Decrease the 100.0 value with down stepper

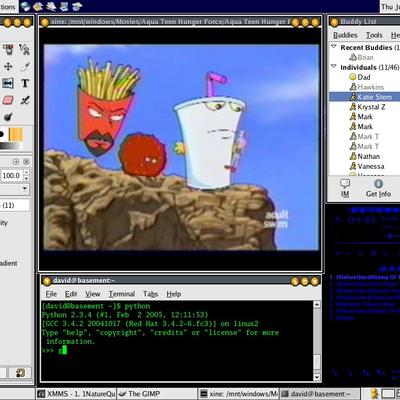(26, 179)
